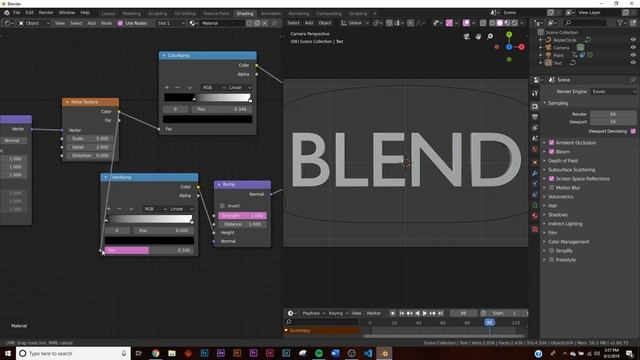Open Visual Studio Code from taskbar
The width and height of the screenshot is (640, 360).
click(368, 353)
